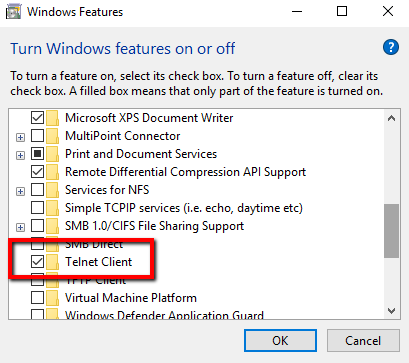Click the scrollbar down arrow
This screenshot has width=409, height=363.
click(392, 311)
